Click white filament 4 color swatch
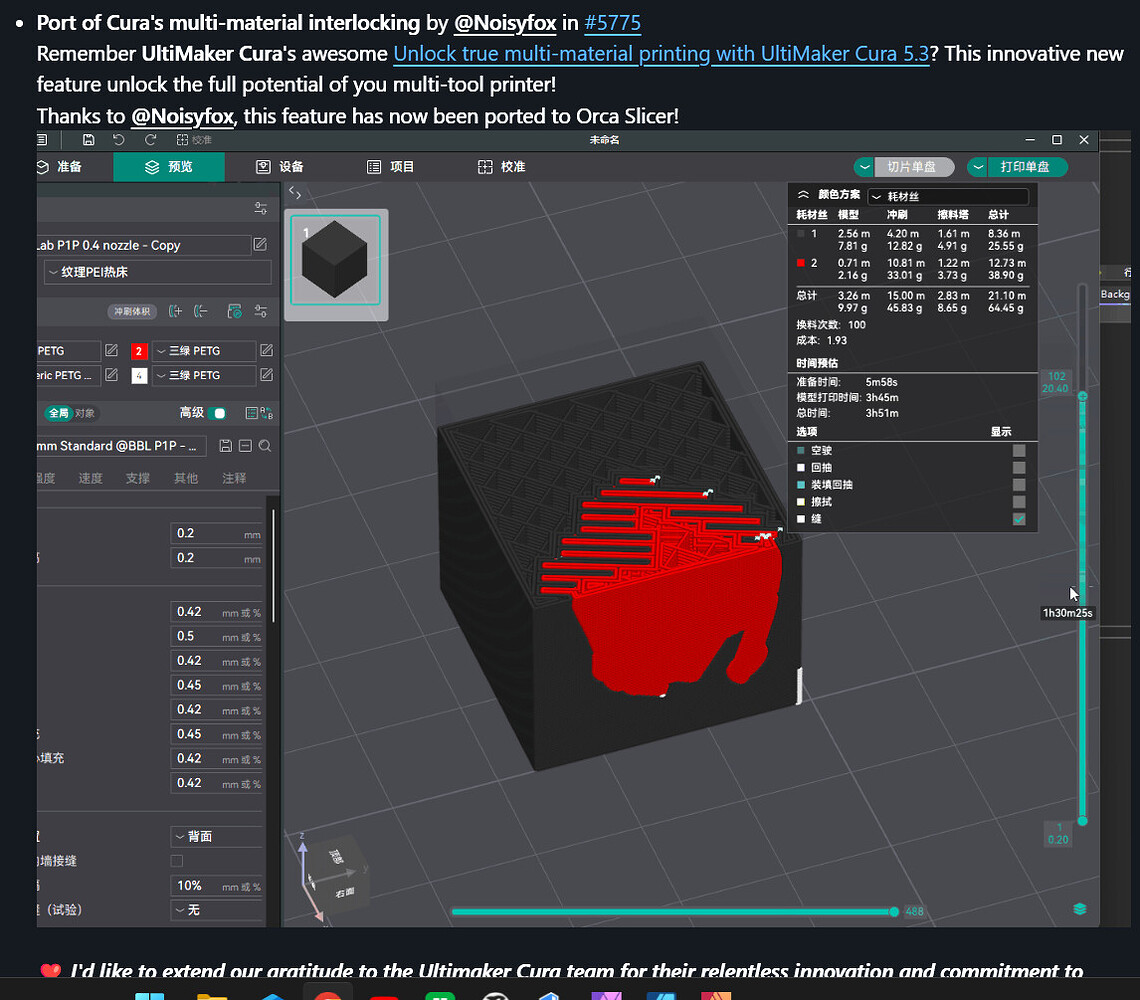Screen dimensions: 1140x1000 tap(138, 376)
